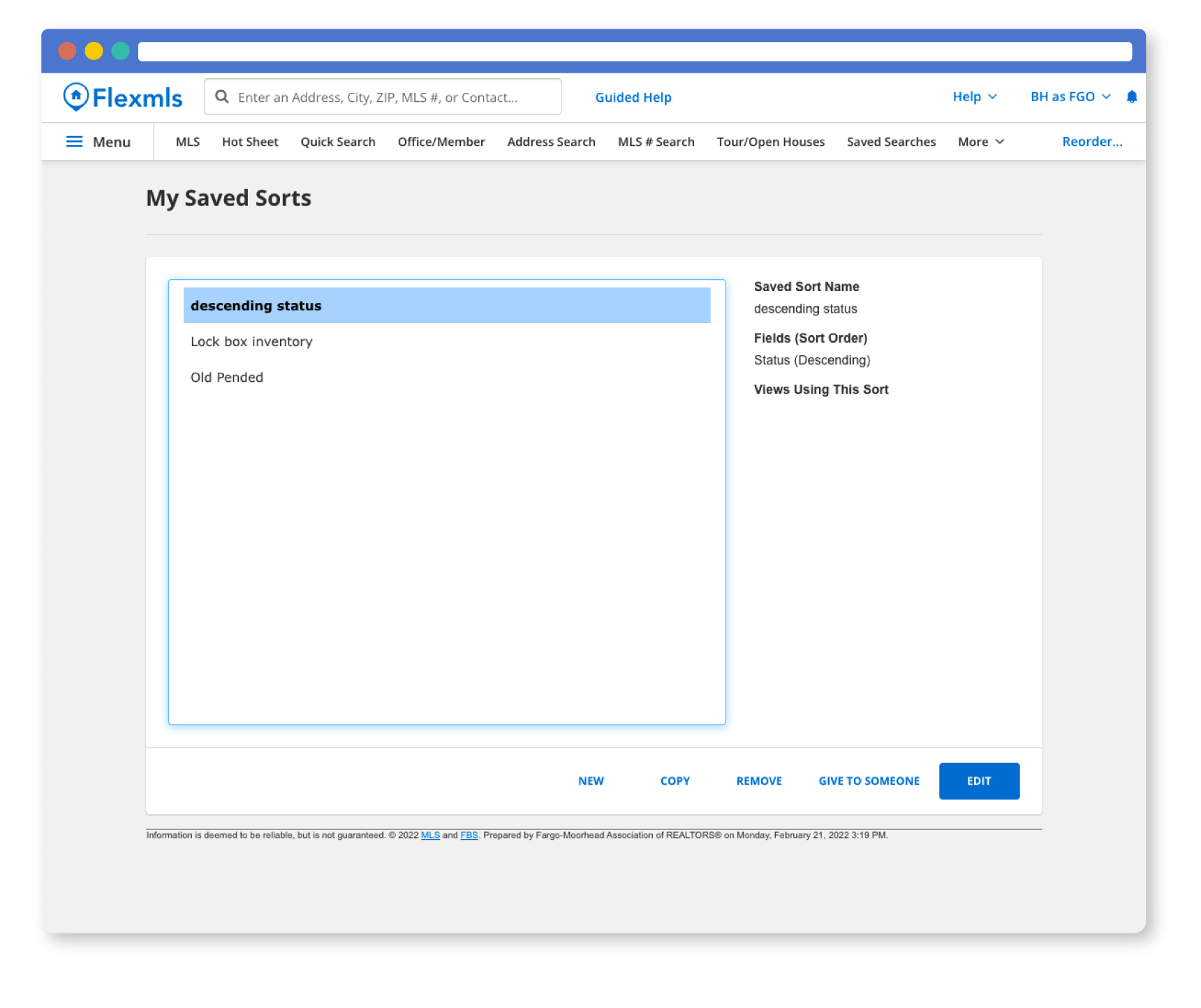Select the descending status sort
This screenshot has height=1008, width=1201.
click(256, 306)
